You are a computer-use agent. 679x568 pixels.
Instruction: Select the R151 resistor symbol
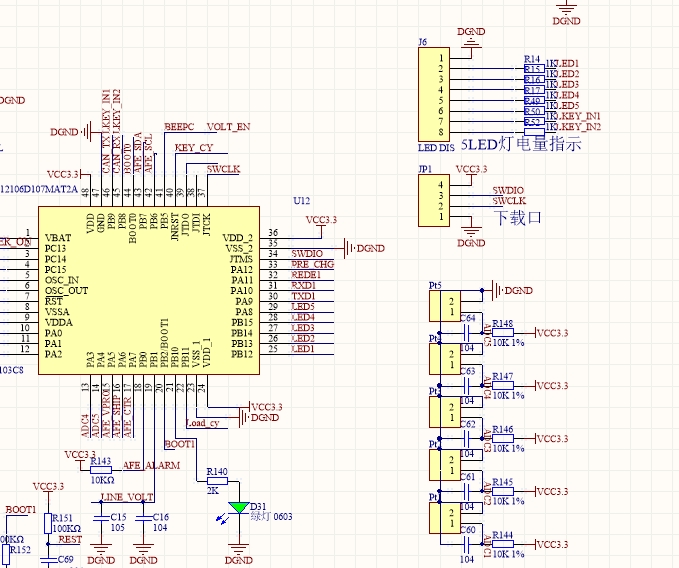(x=48, y=523)
